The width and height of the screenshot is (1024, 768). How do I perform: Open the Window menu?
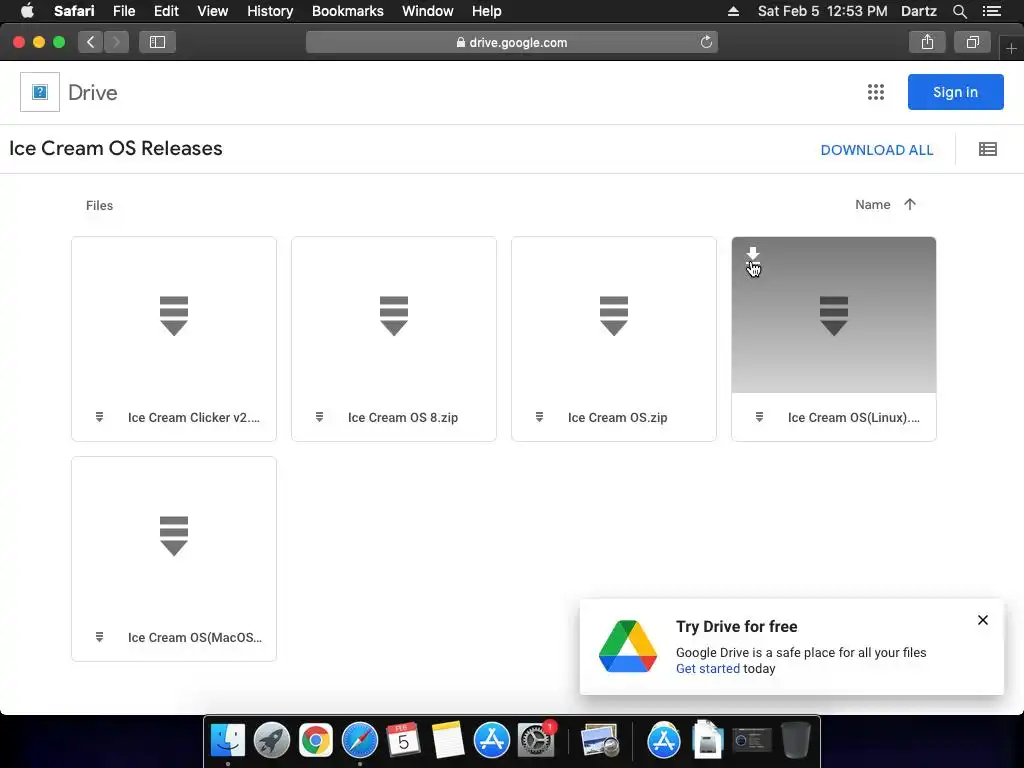click(x=428, y=11)
